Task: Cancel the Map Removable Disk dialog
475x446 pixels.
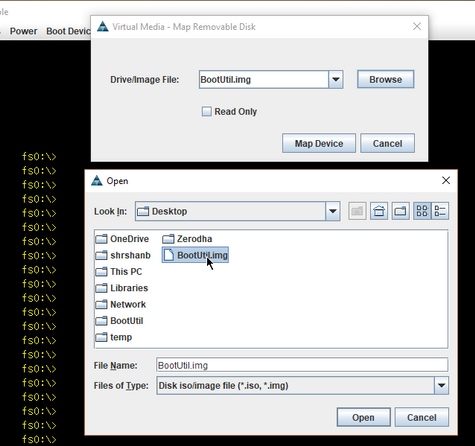Action: click(x=388, y=143)
